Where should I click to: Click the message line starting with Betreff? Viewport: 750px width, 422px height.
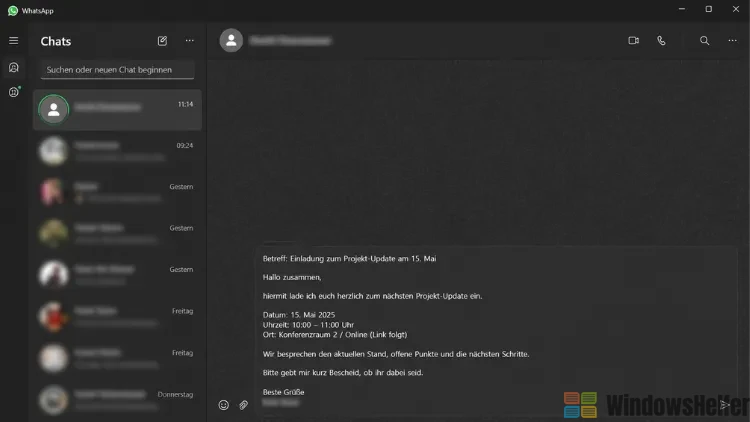(349, 259)
